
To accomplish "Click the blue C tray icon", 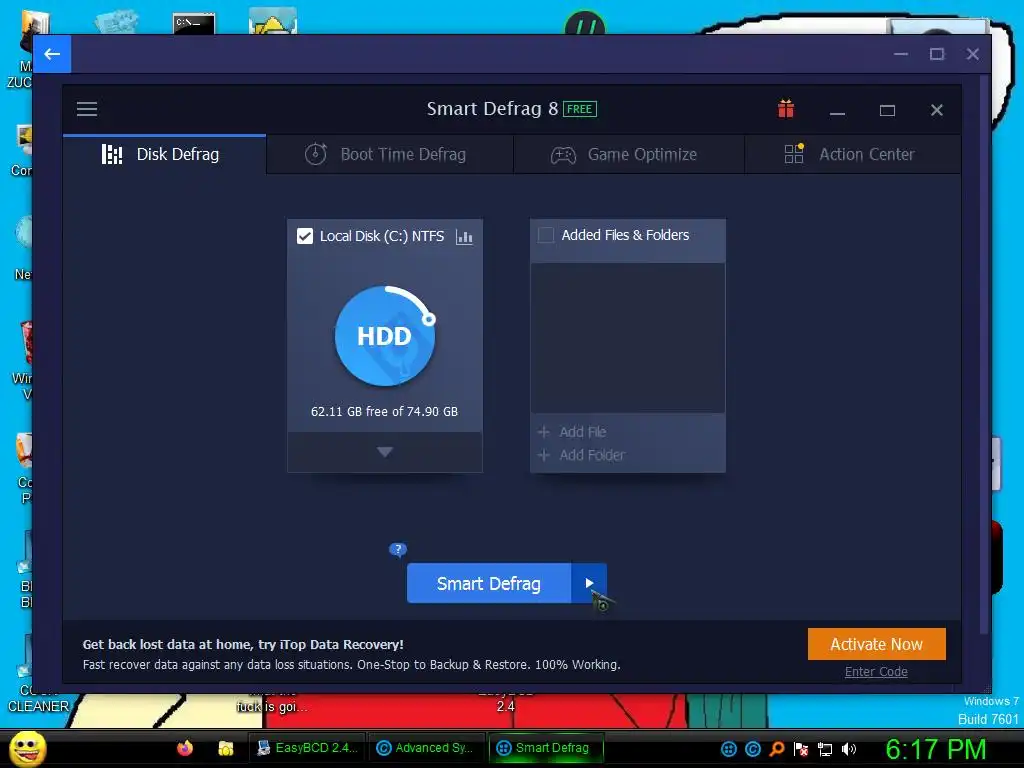I will 753,749.
